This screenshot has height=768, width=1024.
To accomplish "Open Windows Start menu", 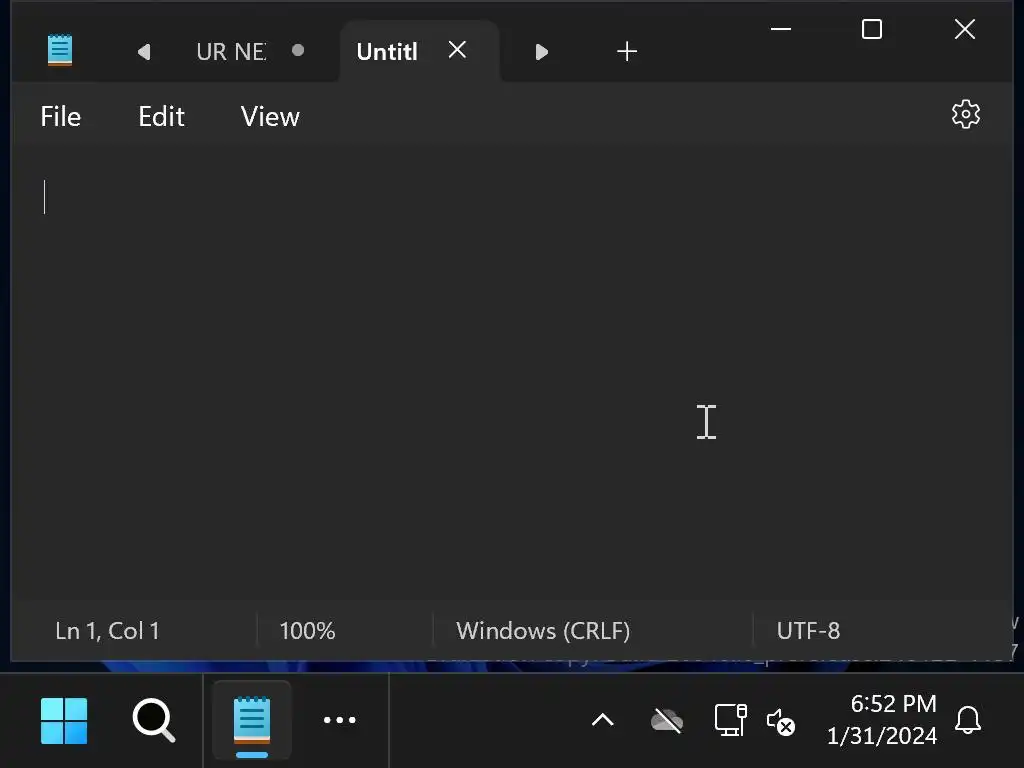I will point(64,720).
